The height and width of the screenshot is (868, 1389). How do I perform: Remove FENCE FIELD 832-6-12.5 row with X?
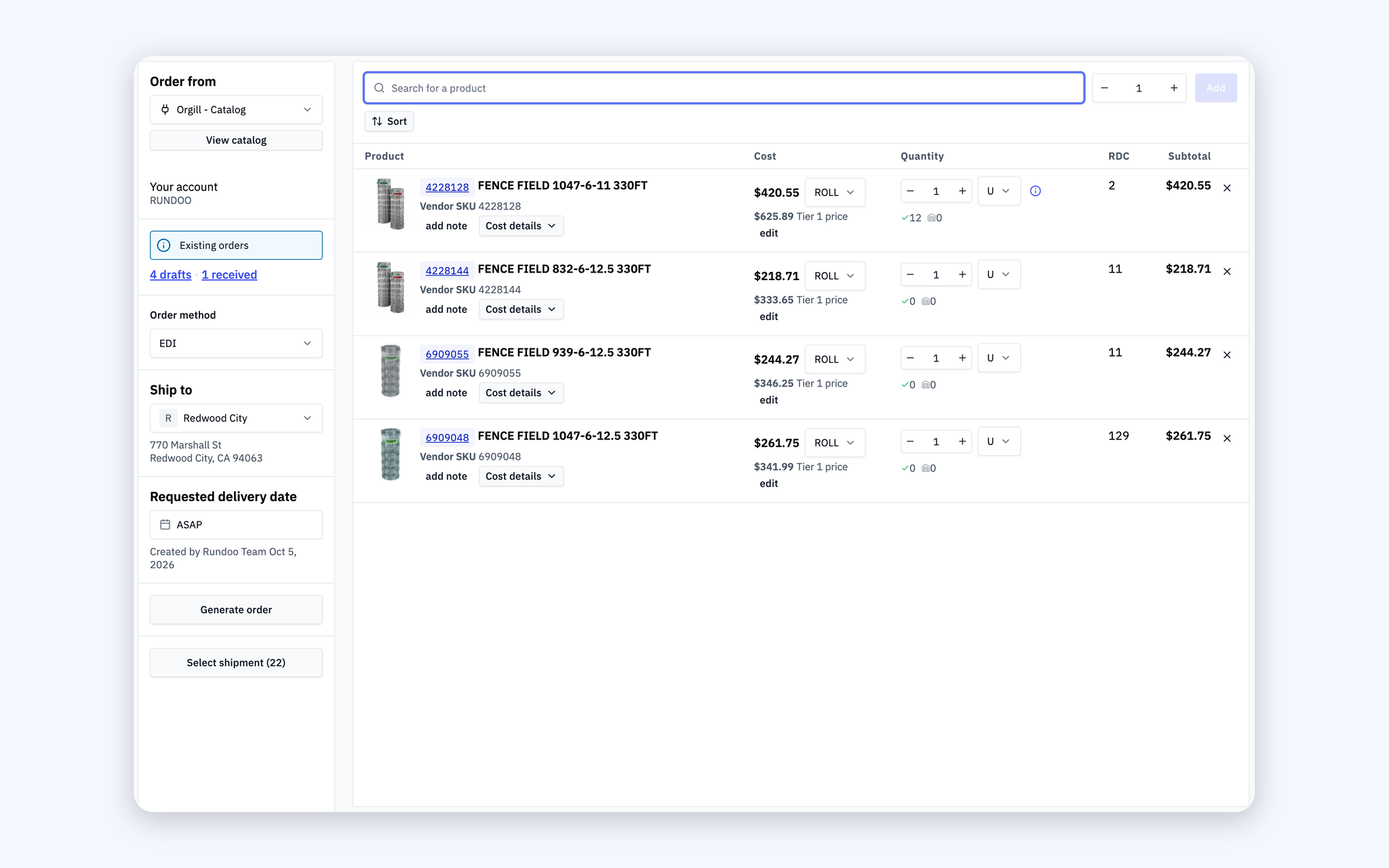tap(1227, 271)
